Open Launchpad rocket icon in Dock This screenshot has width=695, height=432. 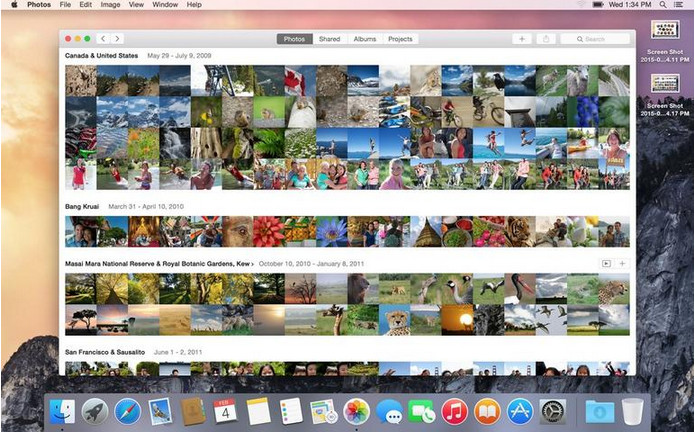tap(95, 412)
